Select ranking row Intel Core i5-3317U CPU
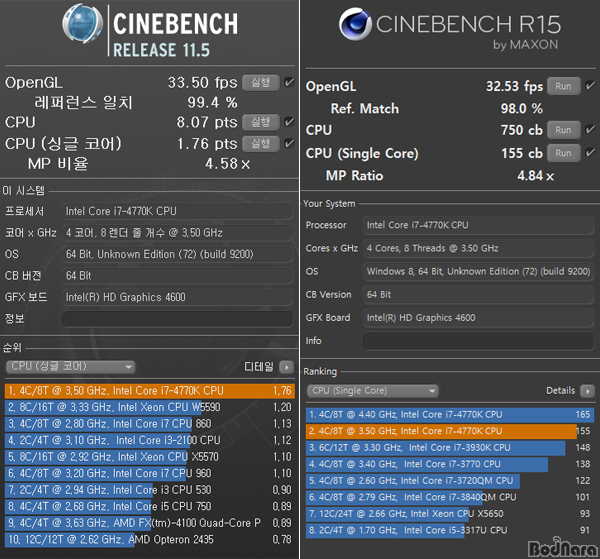 450,530
